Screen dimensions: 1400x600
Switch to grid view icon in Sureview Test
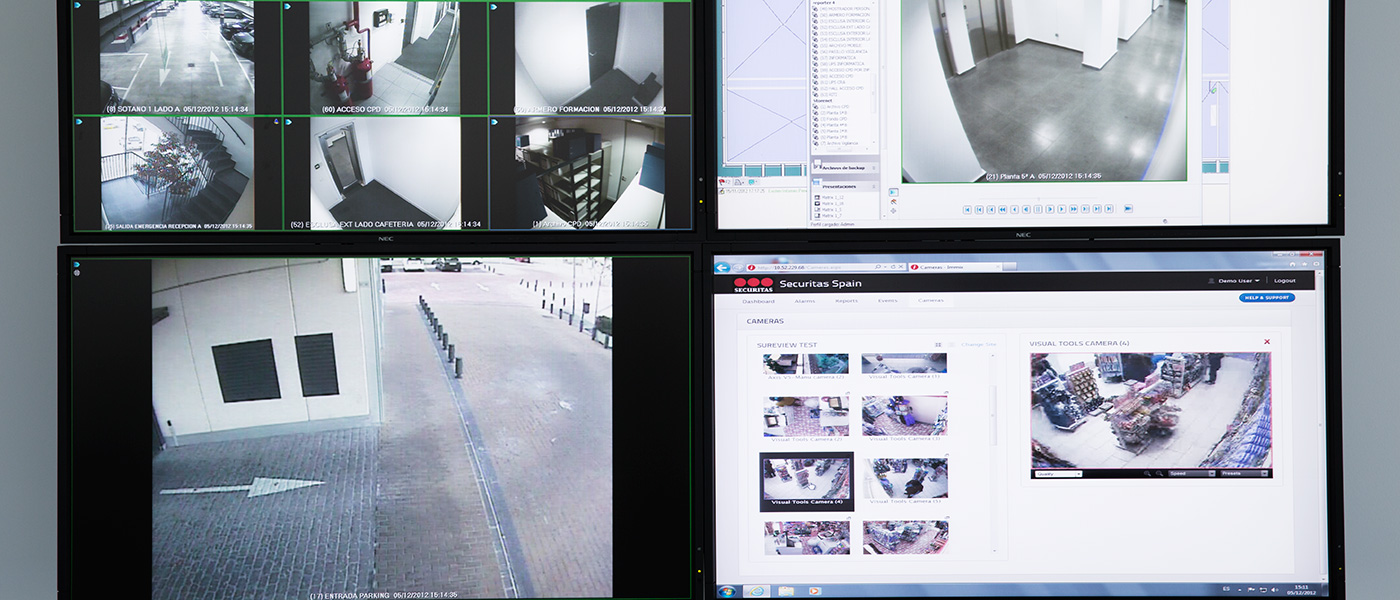click(938, 345)
